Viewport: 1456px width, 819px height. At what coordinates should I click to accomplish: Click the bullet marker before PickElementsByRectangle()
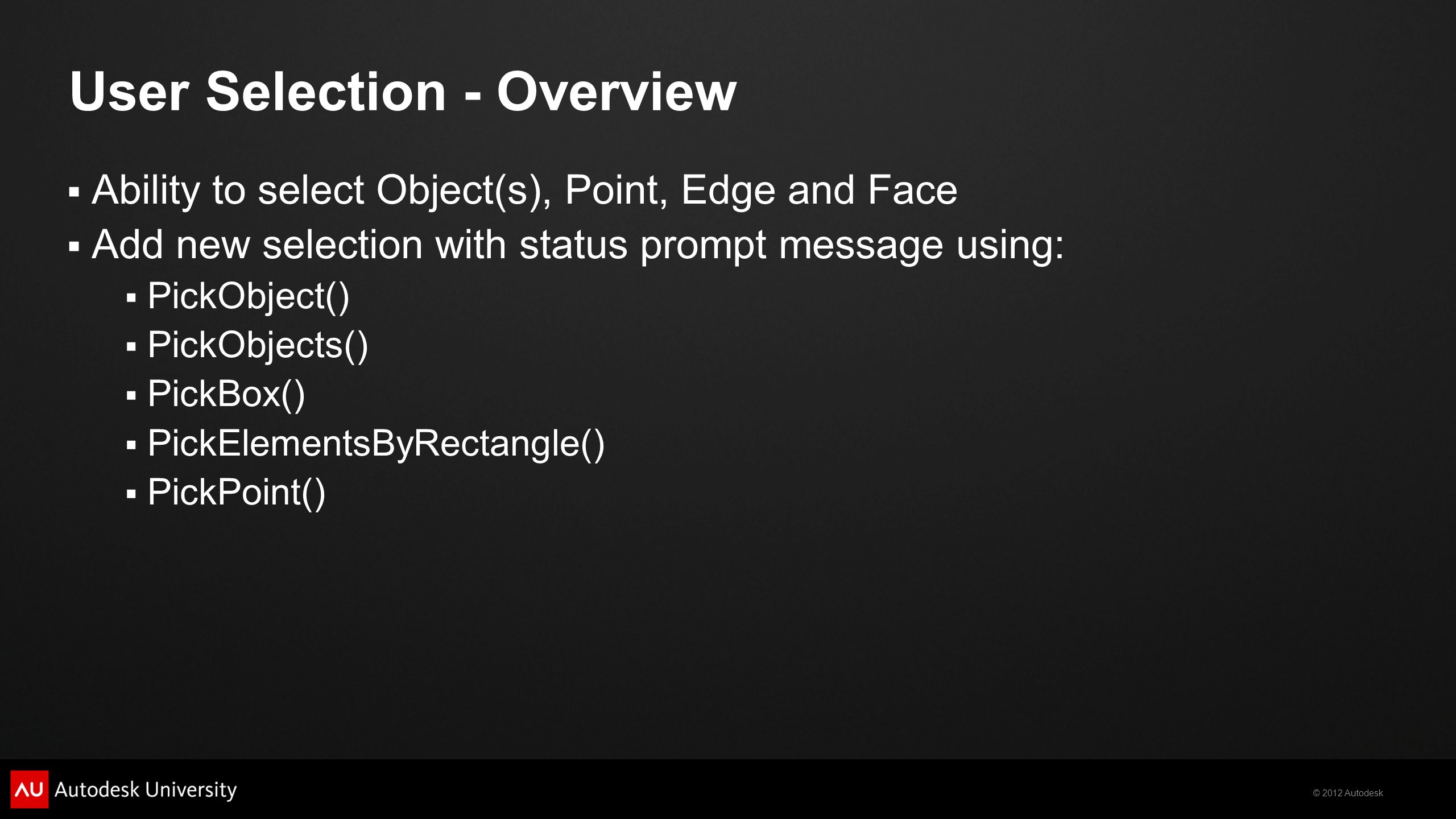[131, 445]
